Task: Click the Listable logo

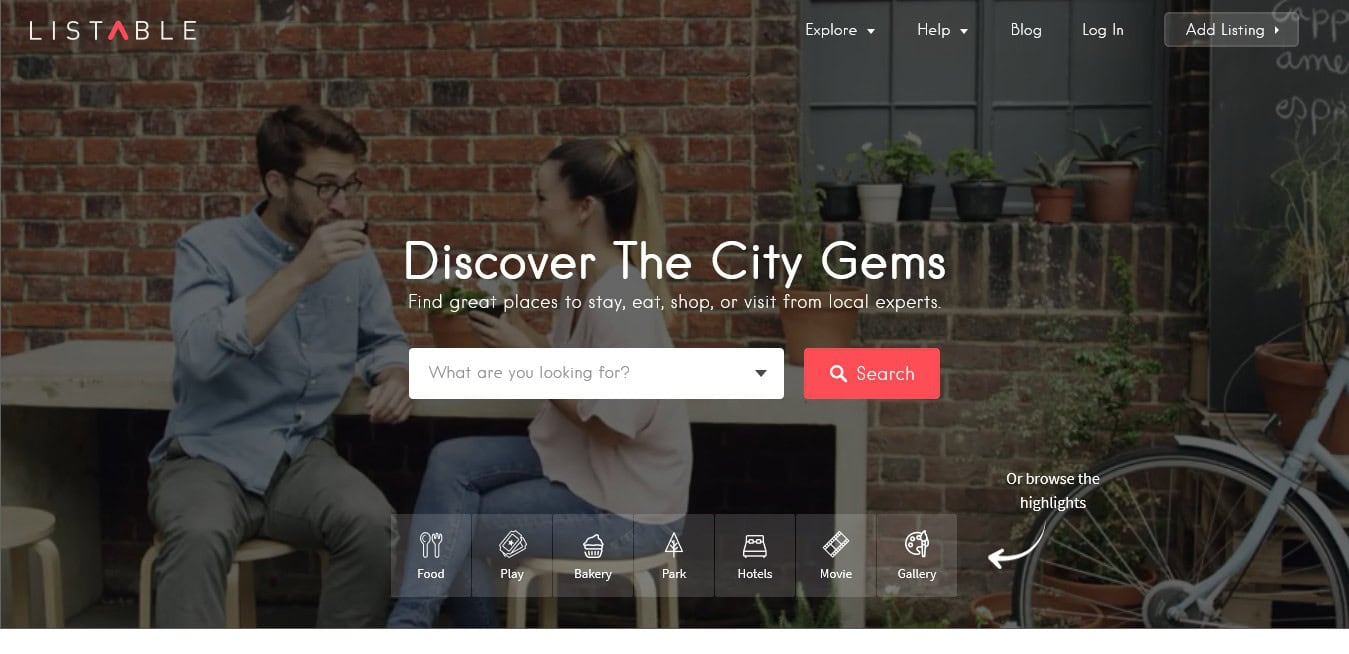Action: 113,31
